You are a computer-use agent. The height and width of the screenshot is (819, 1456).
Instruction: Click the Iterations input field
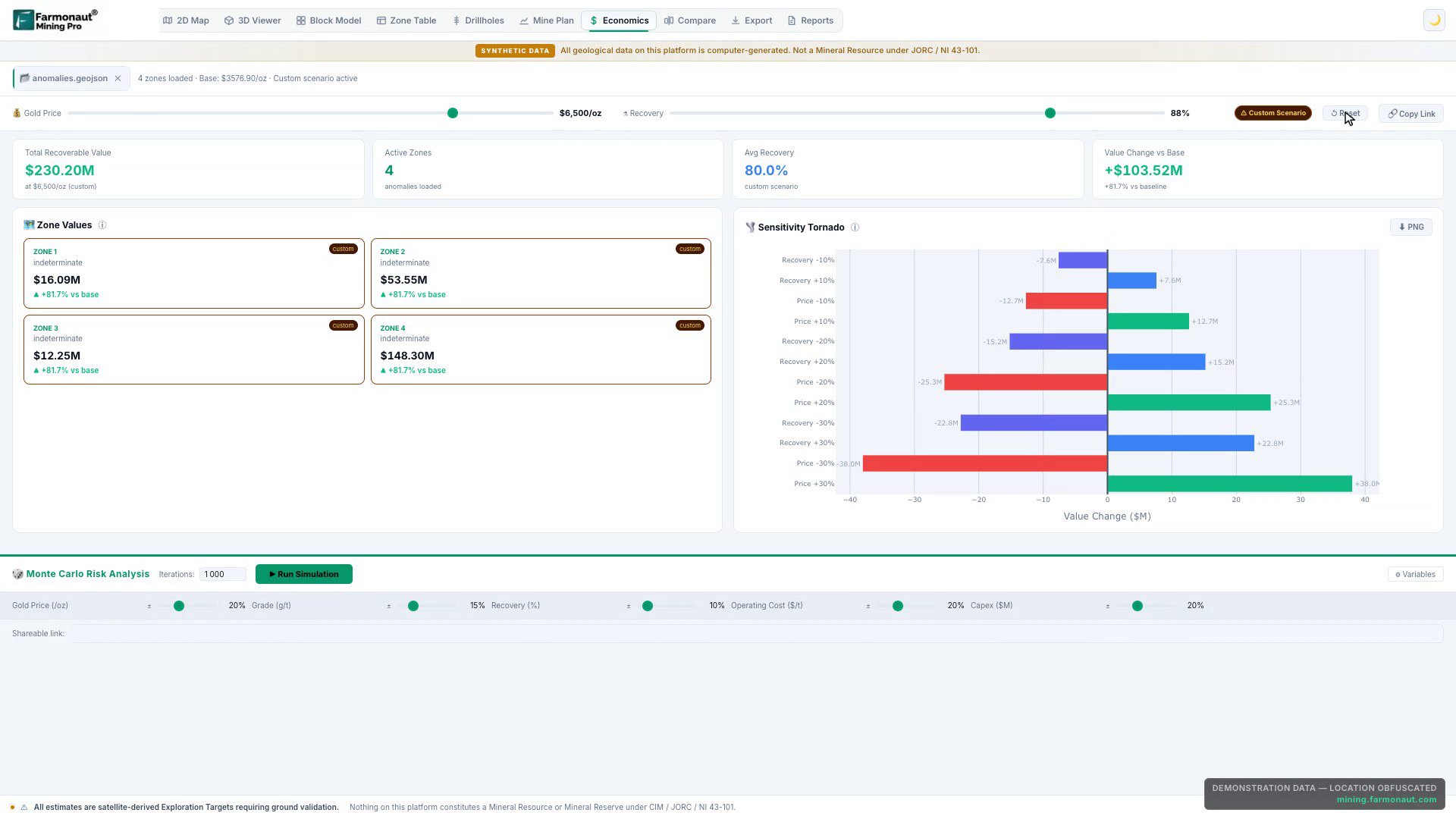[x=223, y=574]
